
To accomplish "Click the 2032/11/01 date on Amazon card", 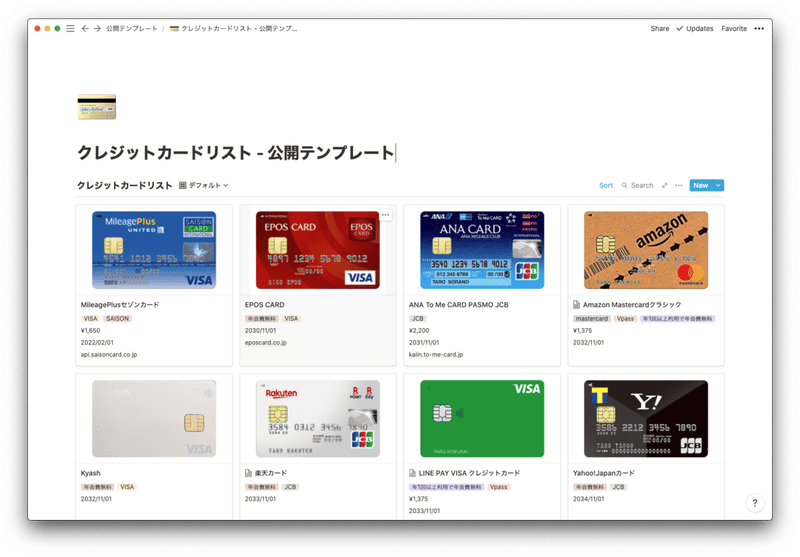I will (x=588, y=343).
